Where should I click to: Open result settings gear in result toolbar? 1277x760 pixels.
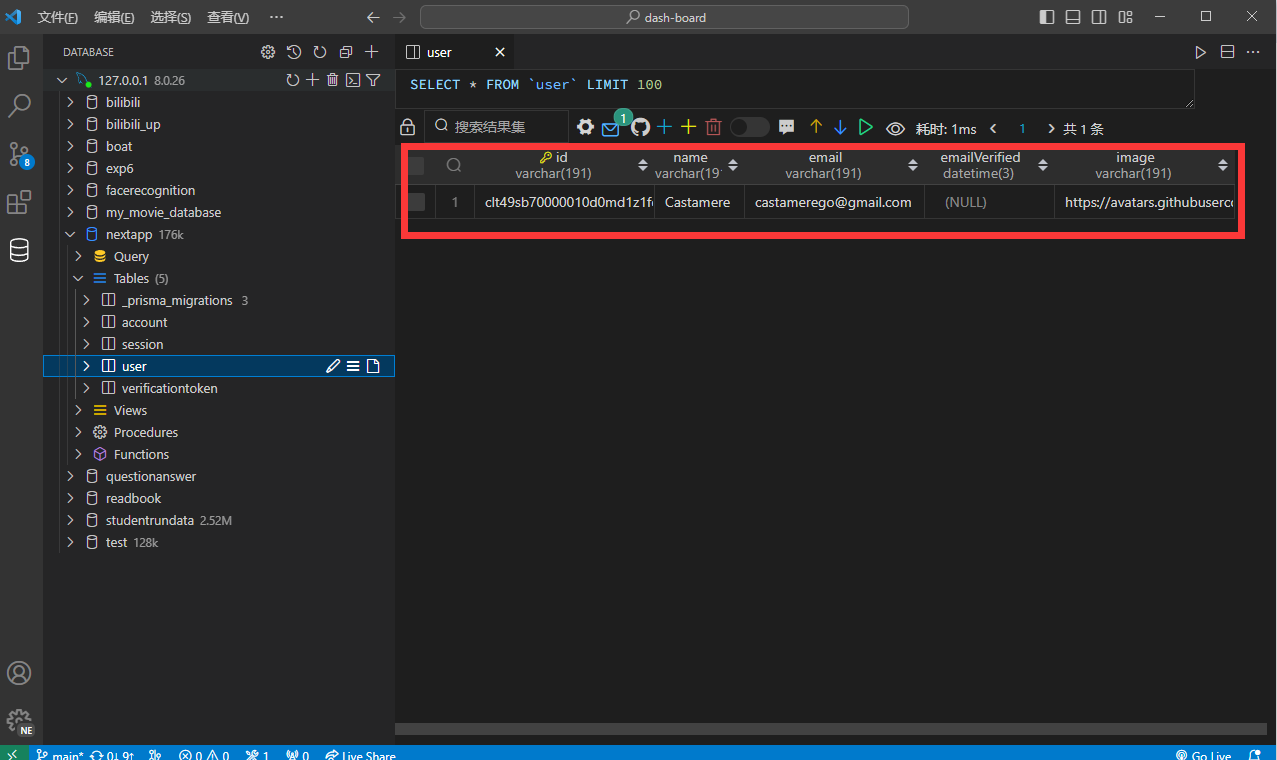point(585,127)
